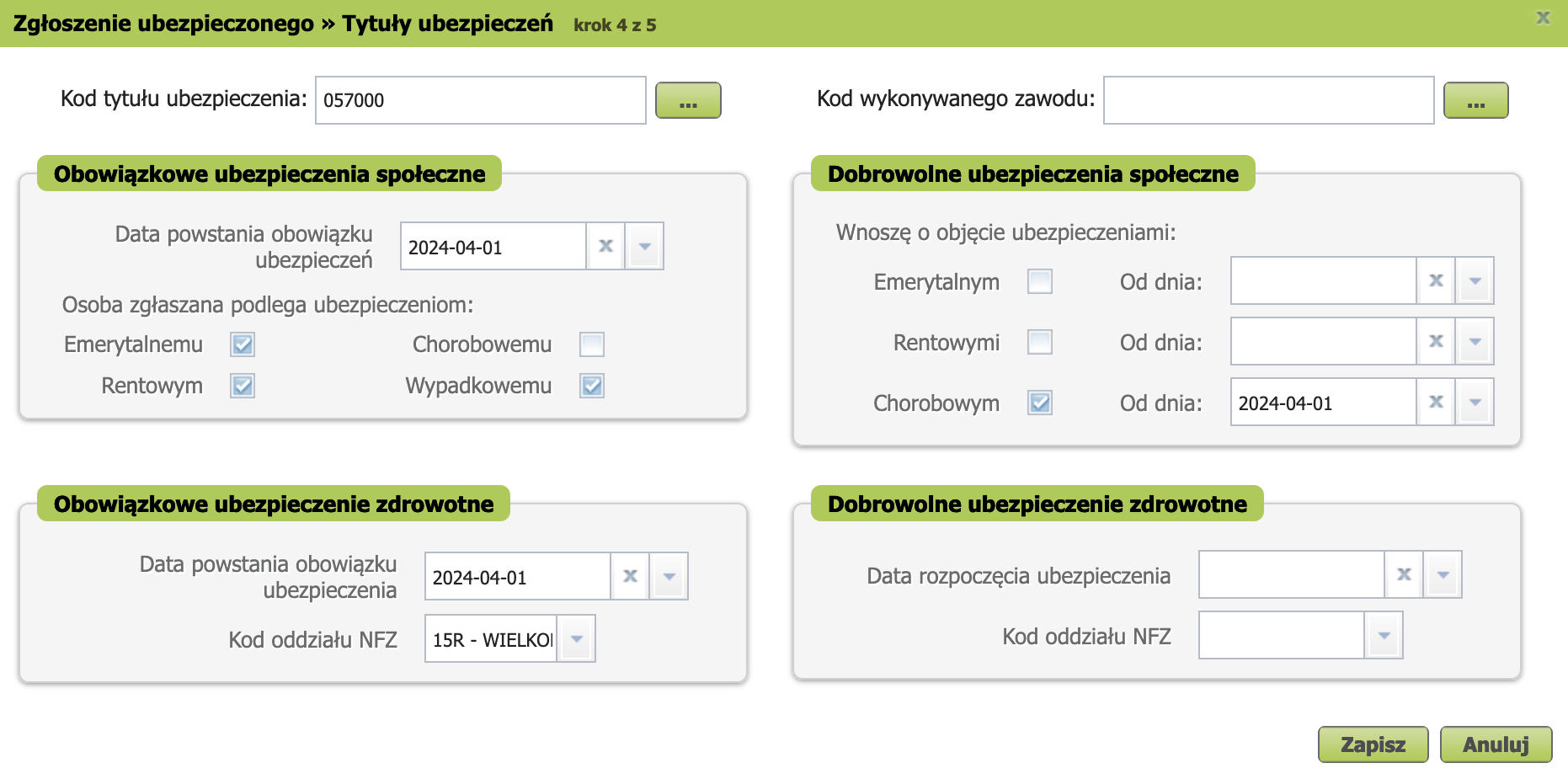Open date picker for obligatory social insurance
The image size is (1568, 779).
[x=645, y=247]
